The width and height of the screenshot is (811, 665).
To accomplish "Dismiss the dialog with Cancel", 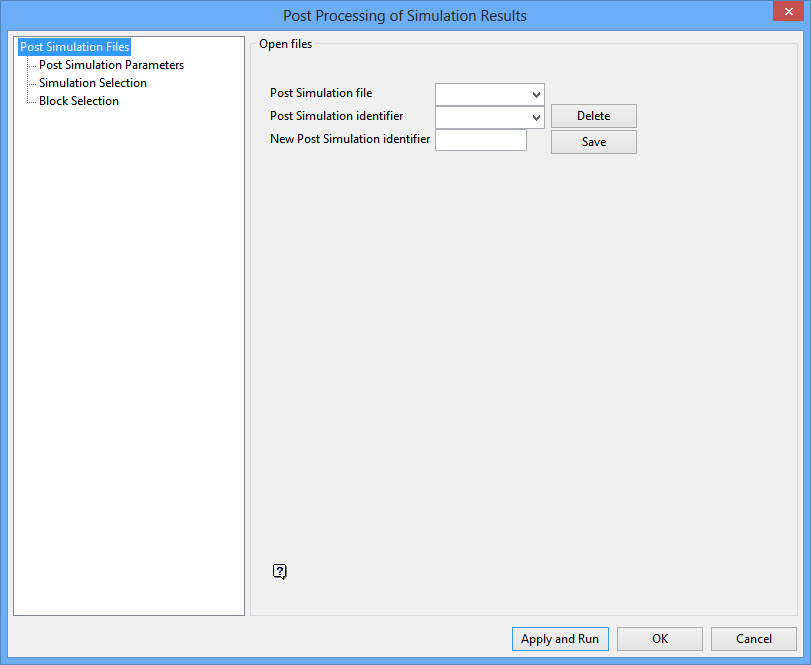I will click(x=753, y=639).
